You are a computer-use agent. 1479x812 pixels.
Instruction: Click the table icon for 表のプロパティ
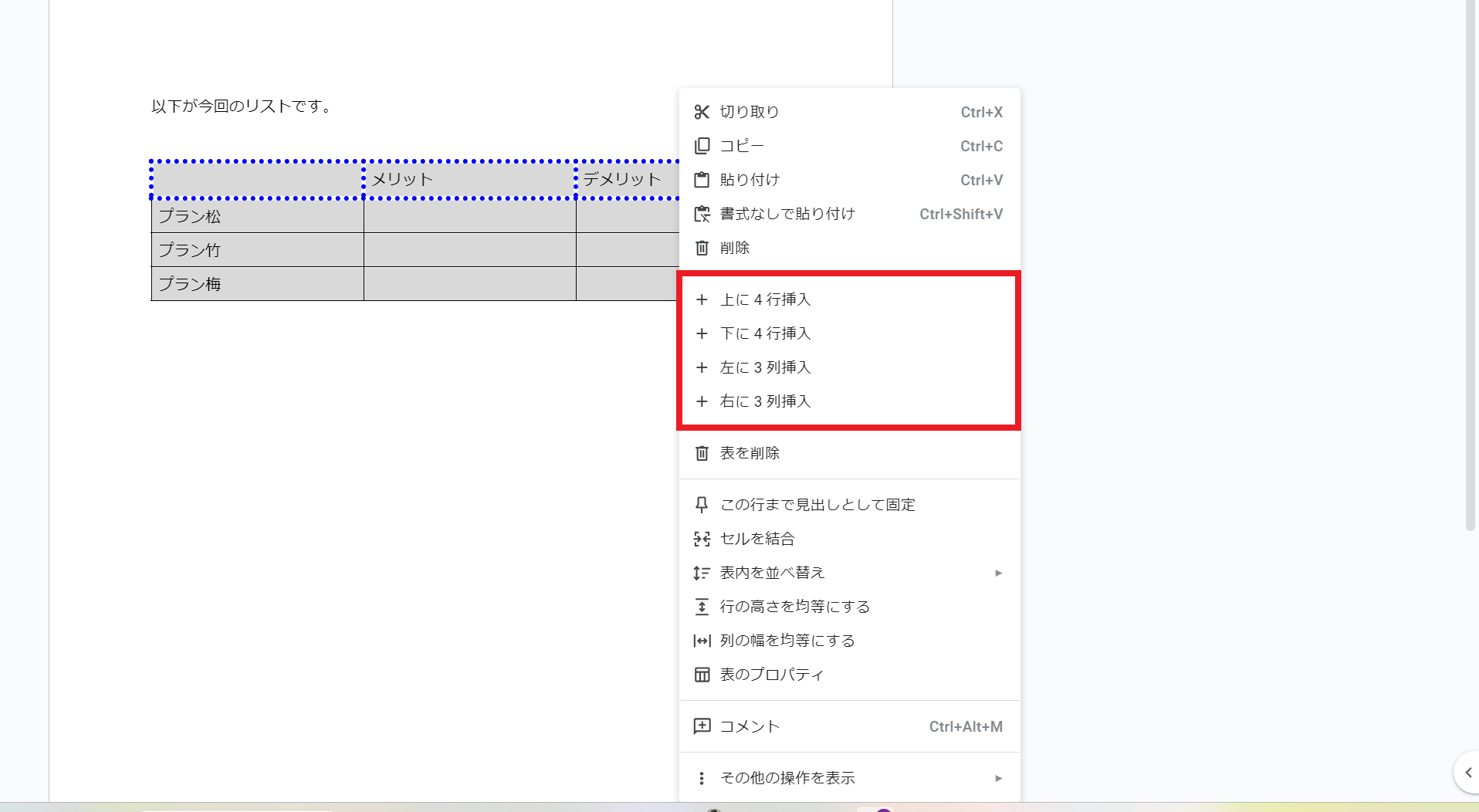click(x=701, y=675)
